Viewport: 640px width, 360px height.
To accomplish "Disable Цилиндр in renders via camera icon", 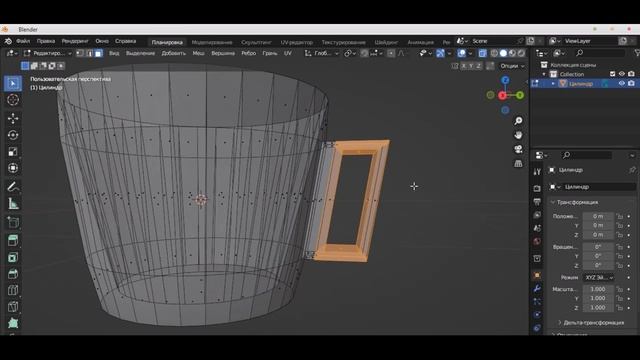I will tap(631, 83).
